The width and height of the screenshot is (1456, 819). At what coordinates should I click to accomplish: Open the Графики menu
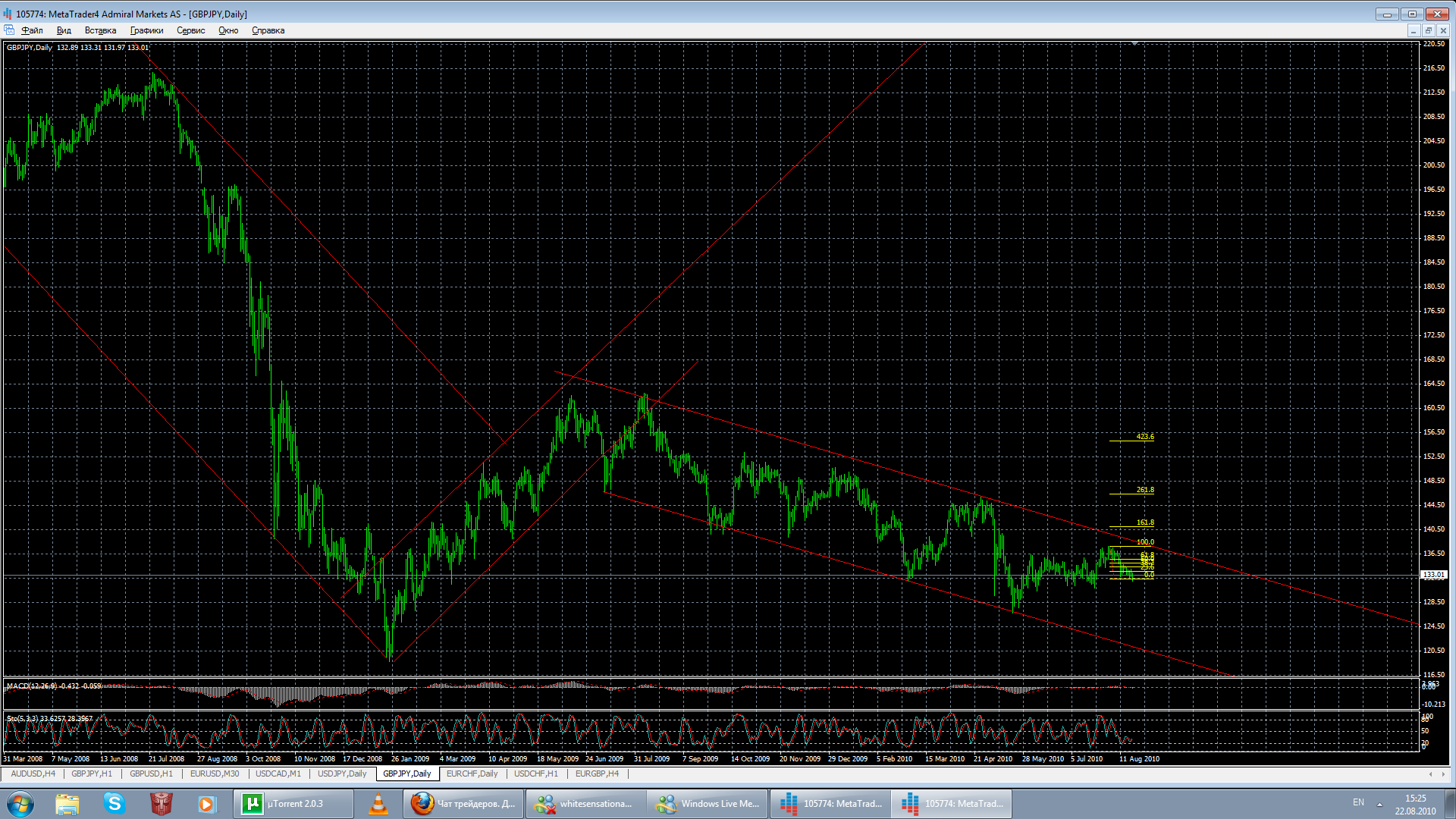pos(146,30)
